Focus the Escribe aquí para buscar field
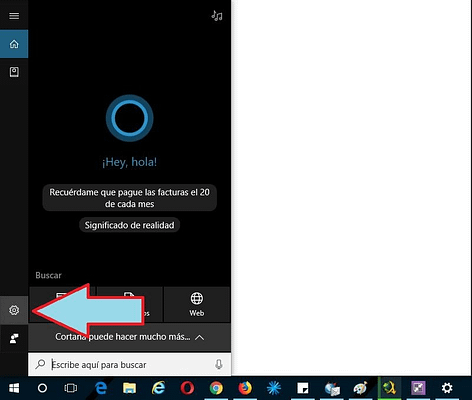This screenshot has height=400, width=472. pos(130,365)
